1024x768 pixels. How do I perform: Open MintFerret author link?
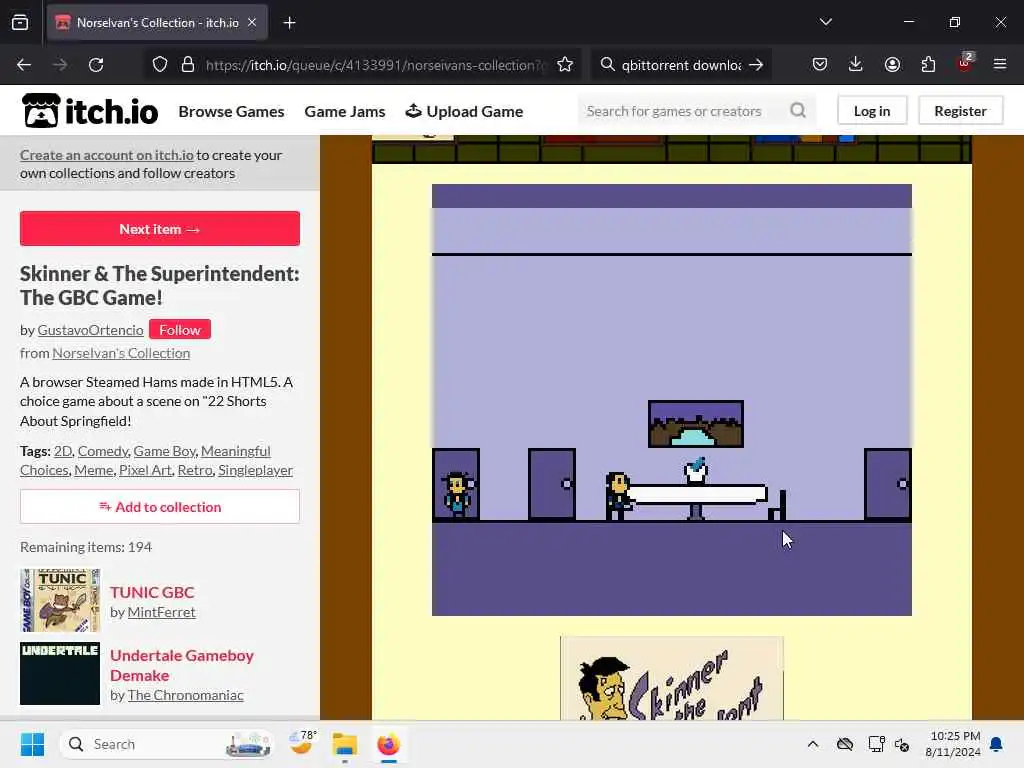coord(161,612)
